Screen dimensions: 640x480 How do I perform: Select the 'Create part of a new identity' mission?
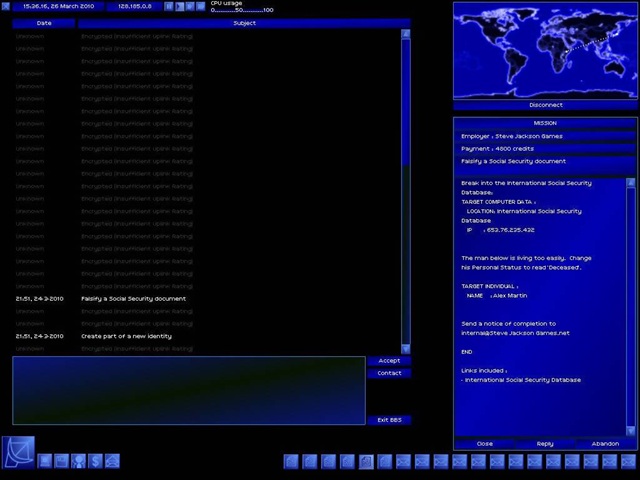click(126, 336)
